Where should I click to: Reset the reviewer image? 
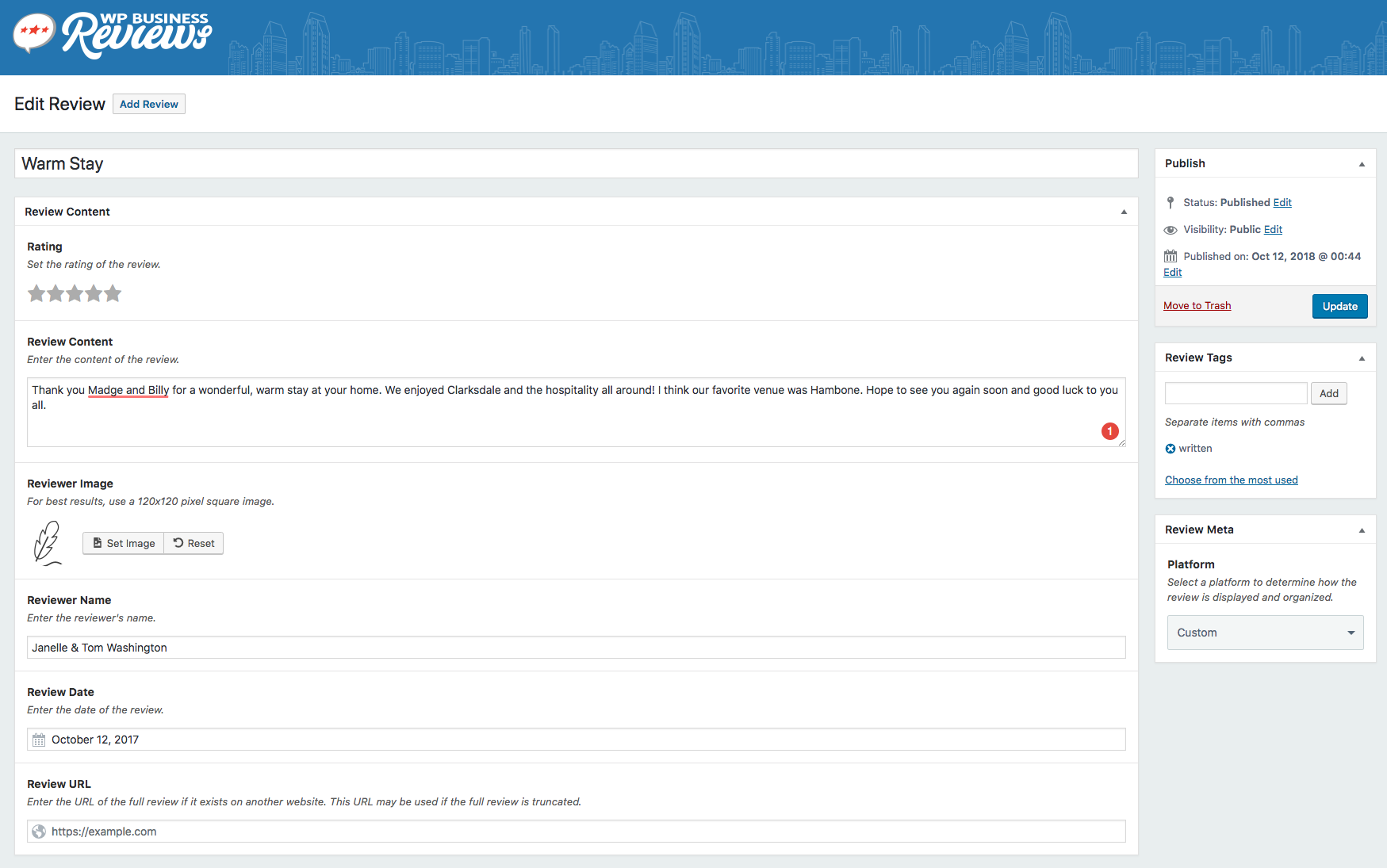[x=193, y=543]
